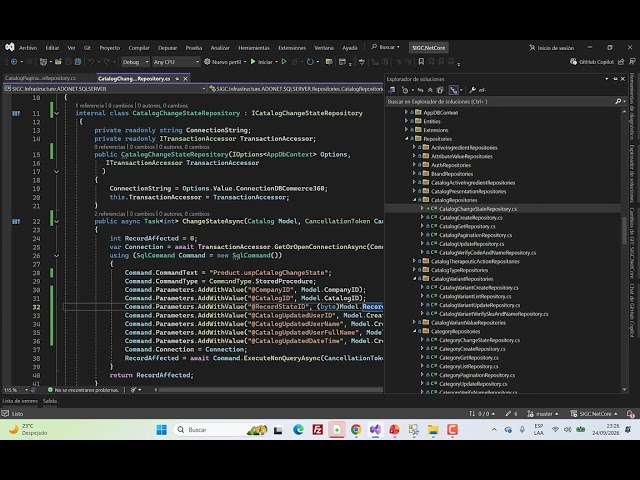Collapse the CatalogRepositories folder
Screen dimensions: 640x480
(x=414, y=200)
